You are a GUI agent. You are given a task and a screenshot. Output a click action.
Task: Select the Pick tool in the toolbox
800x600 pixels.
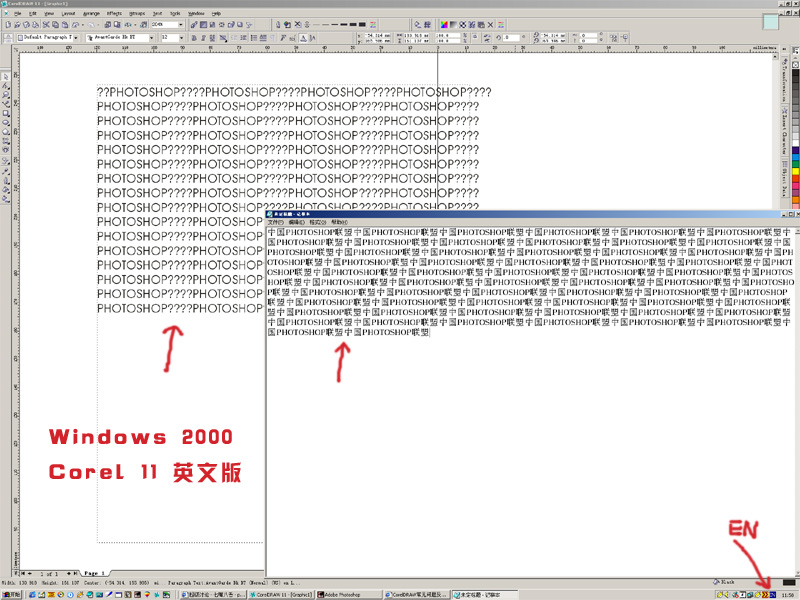[6, 77]
